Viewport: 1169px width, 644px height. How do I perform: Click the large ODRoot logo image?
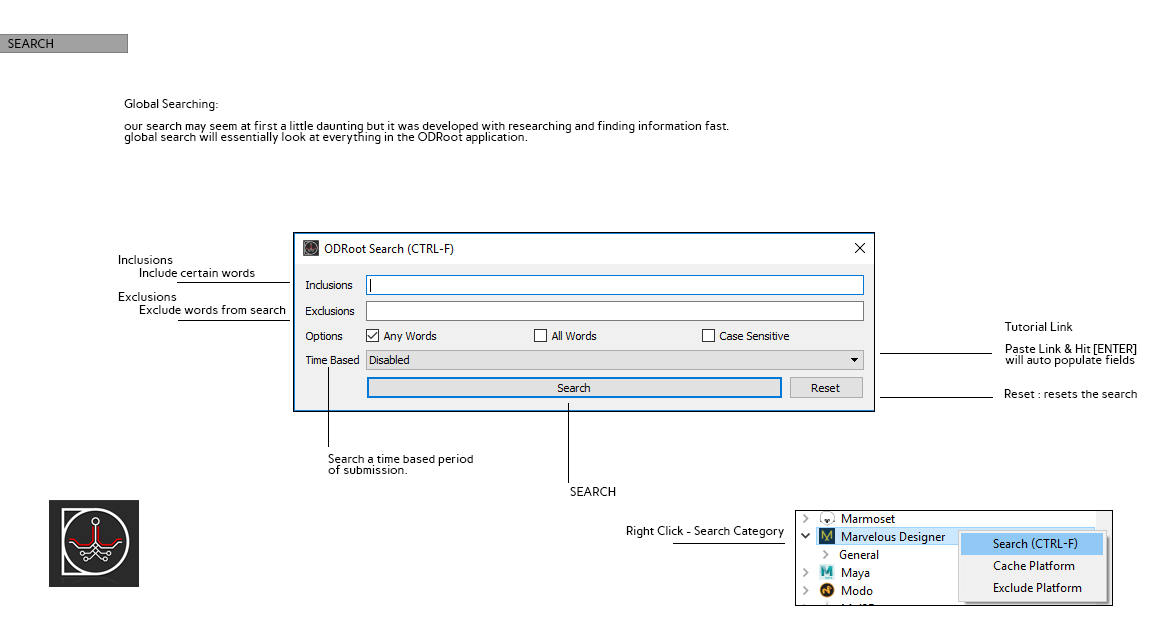[x=94, y=543]
